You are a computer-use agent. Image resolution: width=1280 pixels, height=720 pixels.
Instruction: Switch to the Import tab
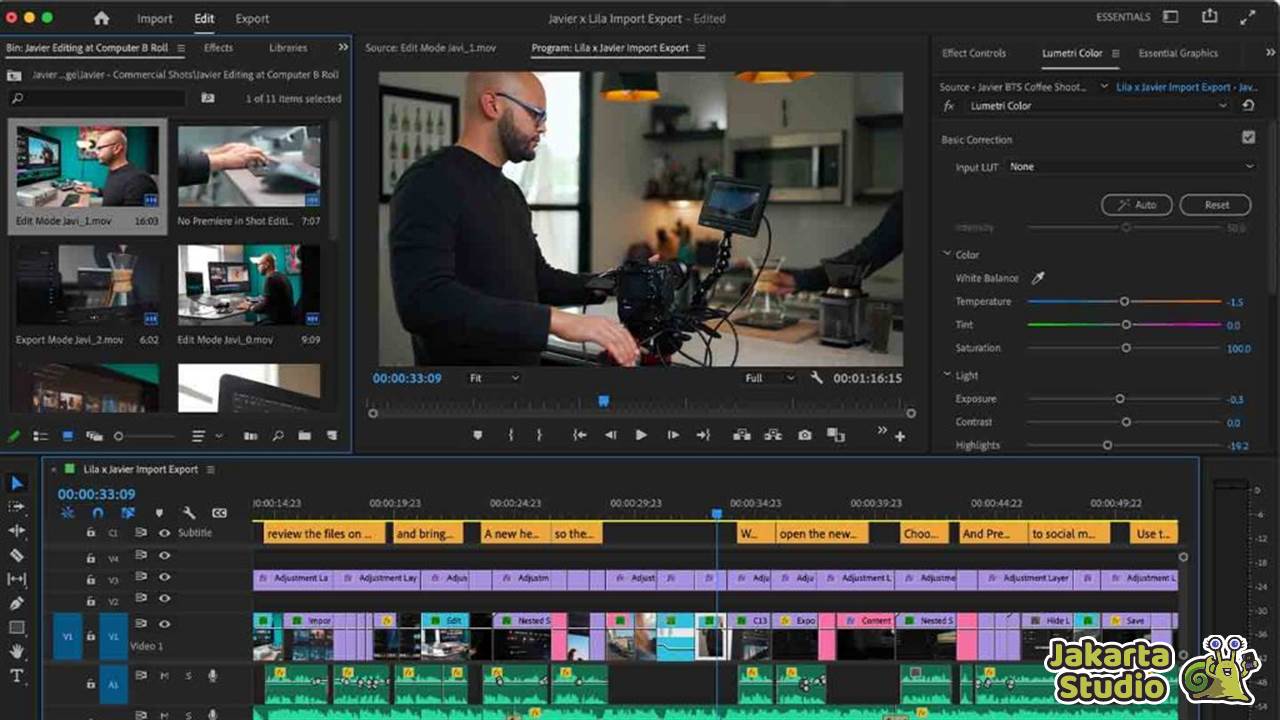pyautogui.click(x=155, y=18)
